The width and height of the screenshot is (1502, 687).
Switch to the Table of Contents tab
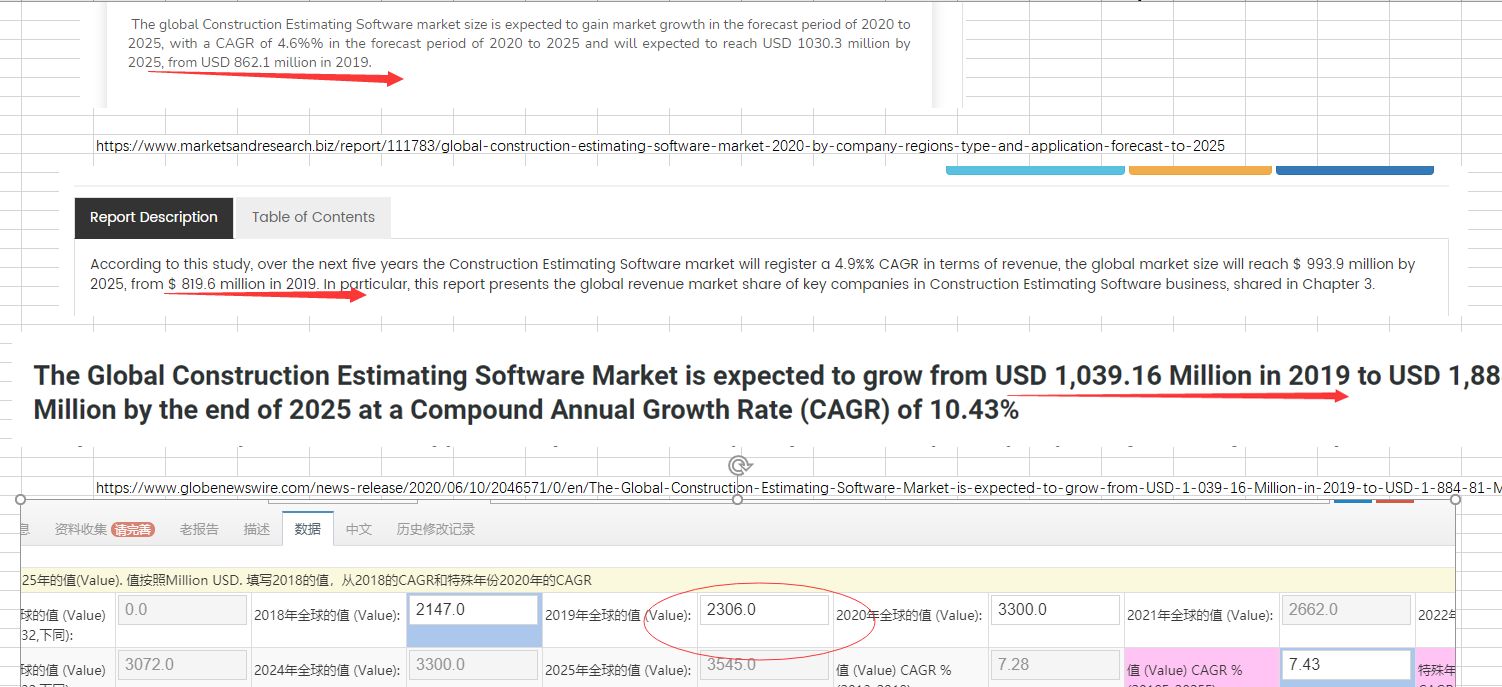coord(313,218)
